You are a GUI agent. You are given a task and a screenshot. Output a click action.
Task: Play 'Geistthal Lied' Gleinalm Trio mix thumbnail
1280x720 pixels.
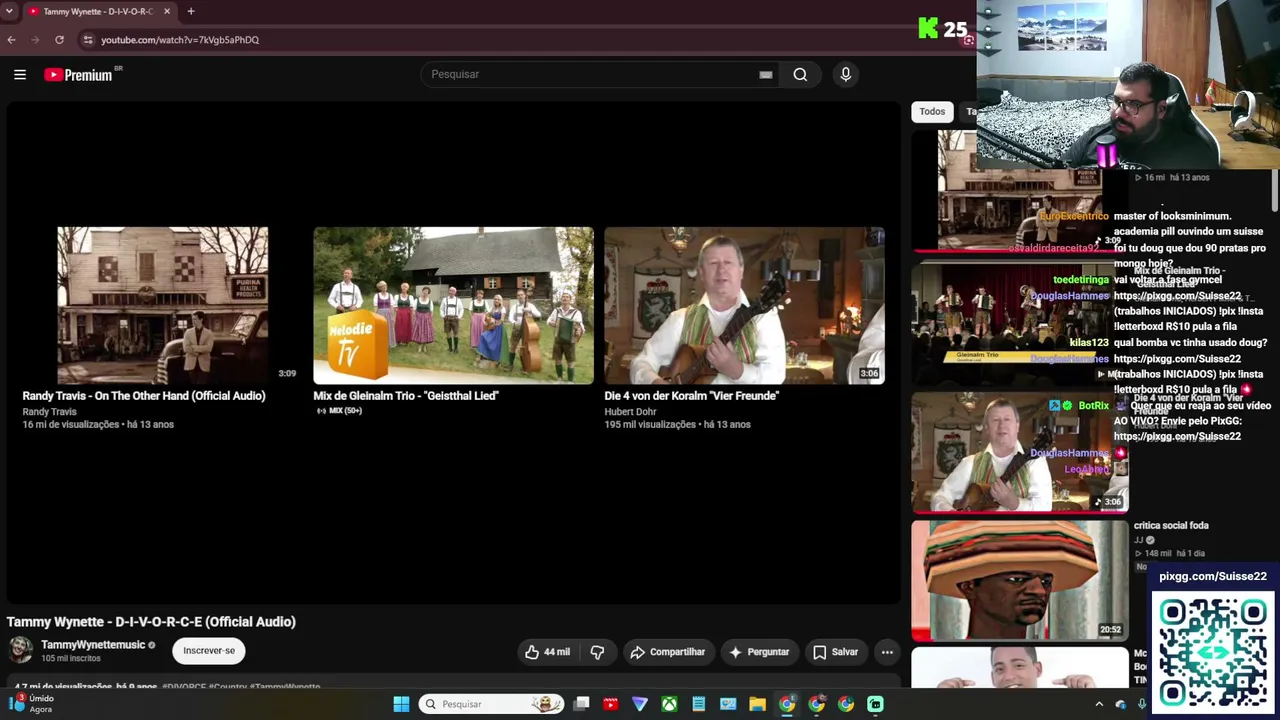click(453, 305)
